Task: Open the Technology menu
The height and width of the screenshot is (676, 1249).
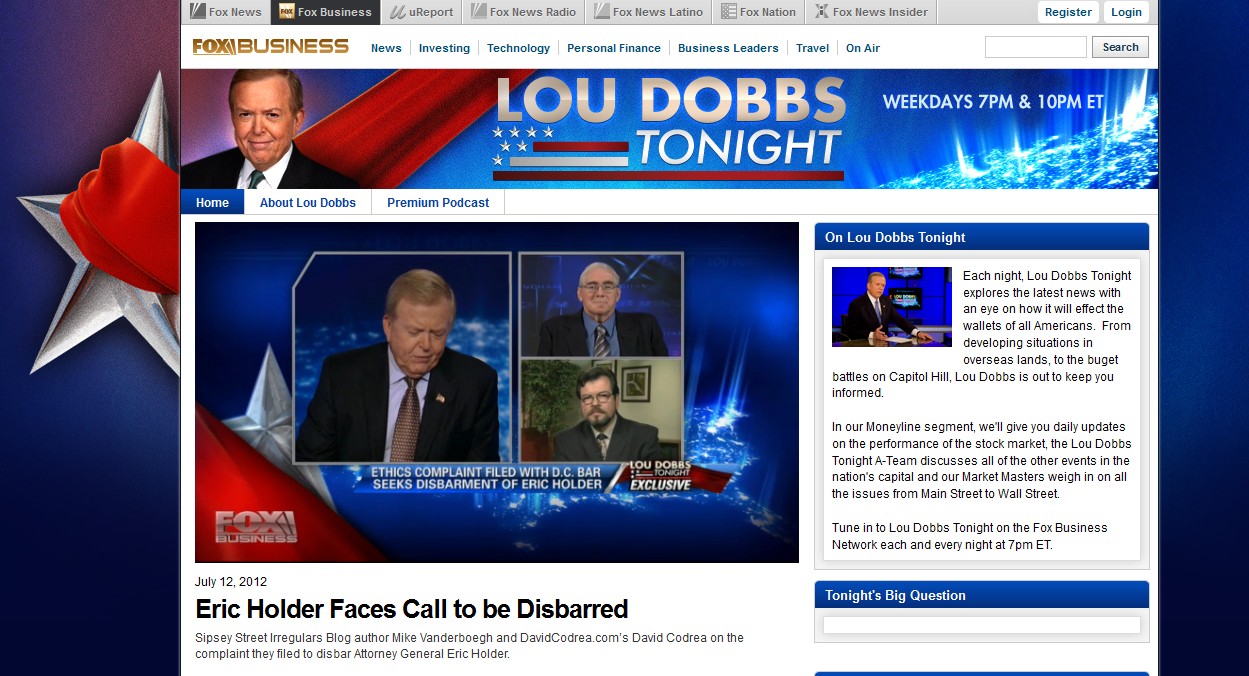Action: pyautogui.click(x=518, y=48)
